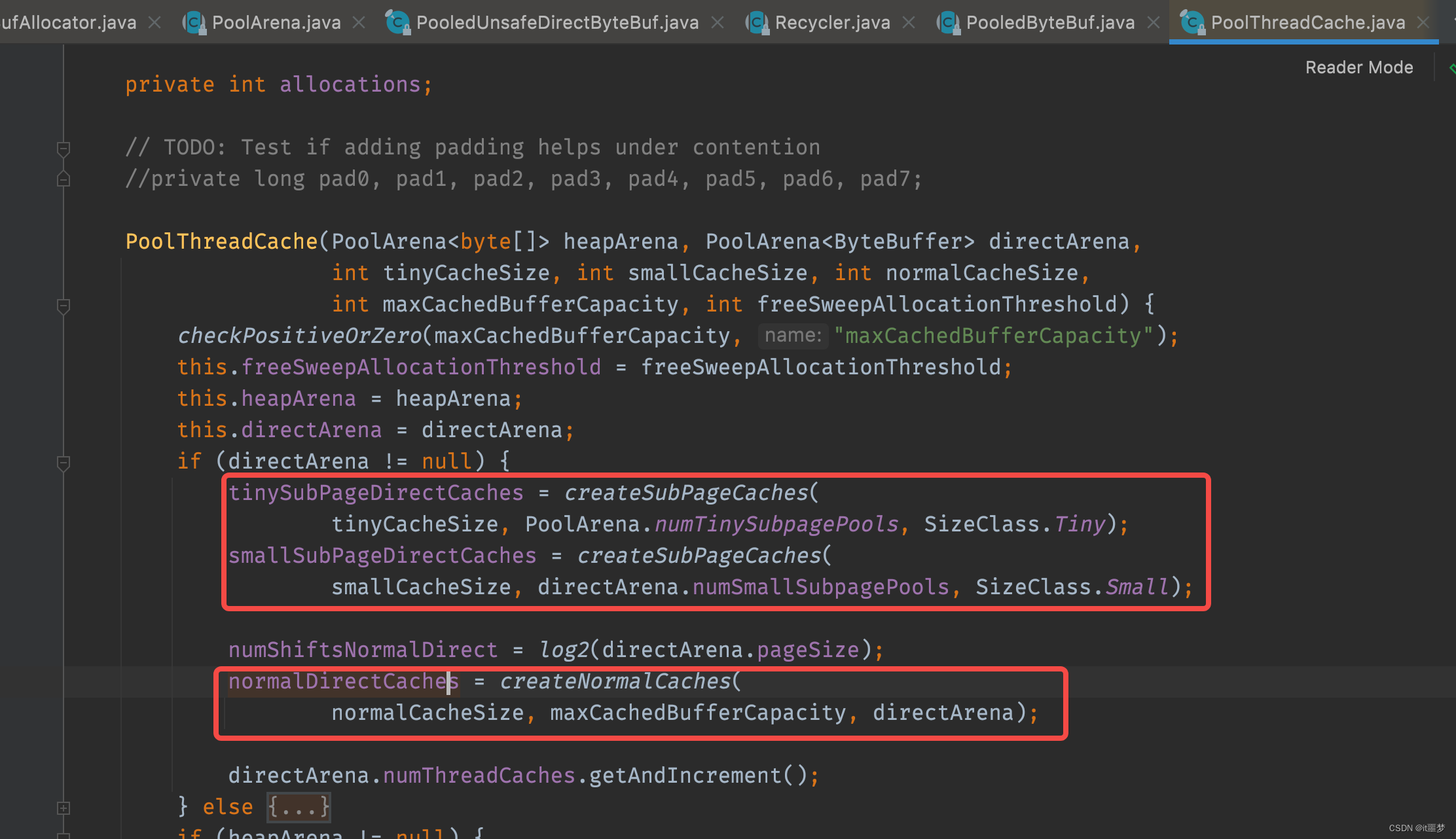Screen dimensions: 1456x839
Task: Close the PoolArena.java tab
Action: tap(359, 22)
